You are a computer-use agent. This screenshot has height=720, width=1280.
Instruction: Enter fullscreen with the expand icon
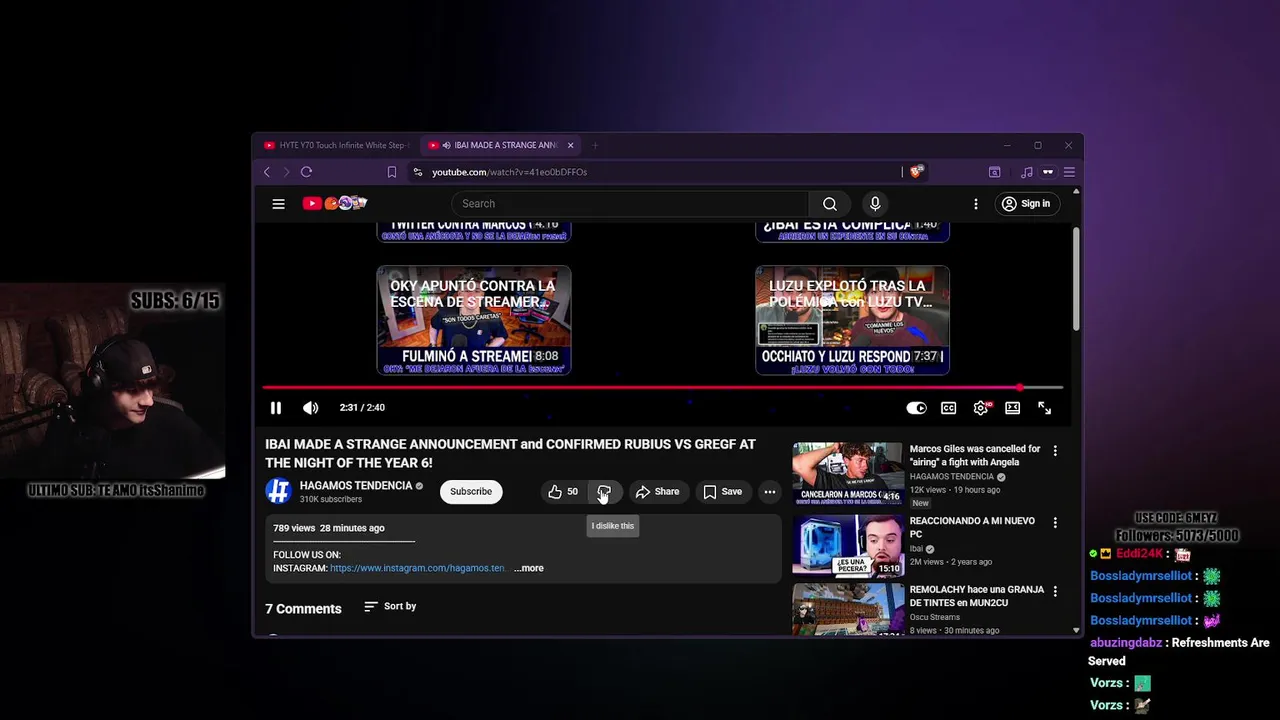[1044, 408]
